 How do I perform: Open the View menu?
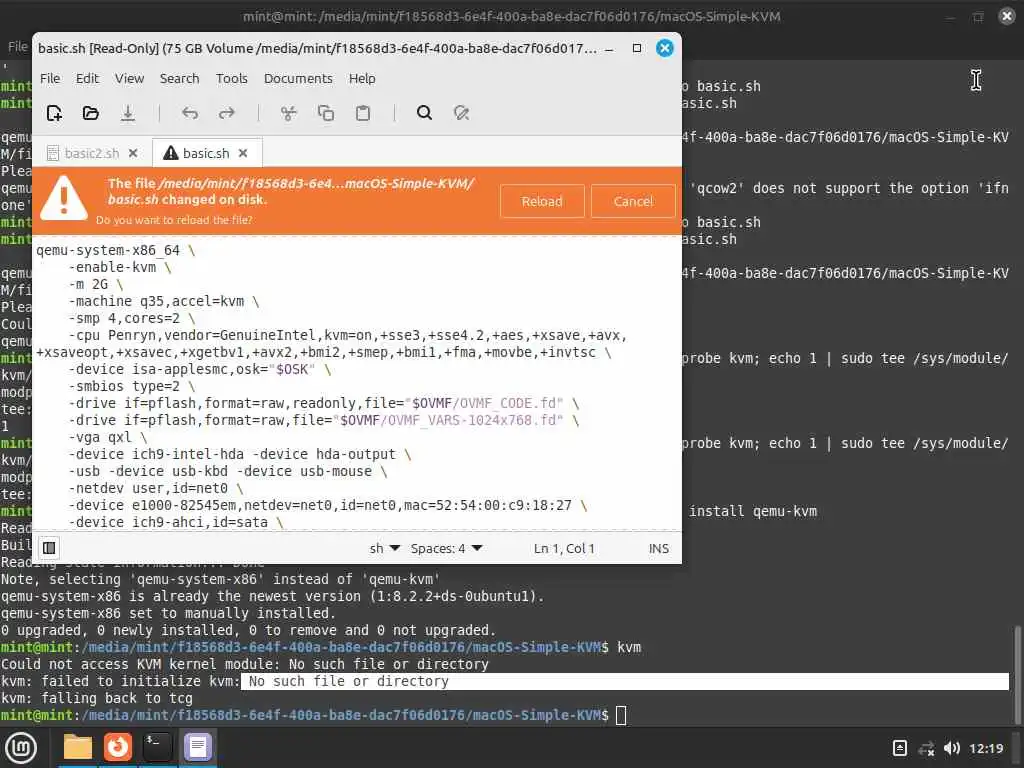click(129, 78)
